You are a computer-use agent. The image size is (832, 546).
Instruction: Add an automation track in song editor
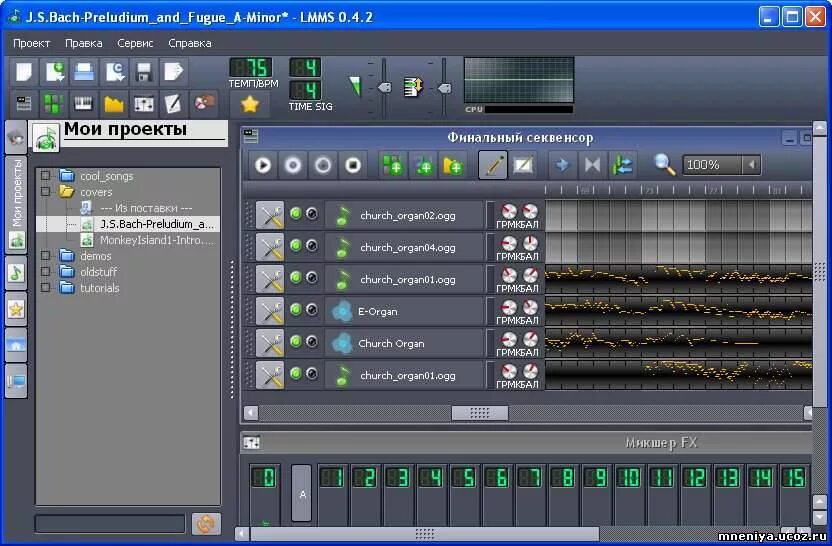(x=453, y=166)
